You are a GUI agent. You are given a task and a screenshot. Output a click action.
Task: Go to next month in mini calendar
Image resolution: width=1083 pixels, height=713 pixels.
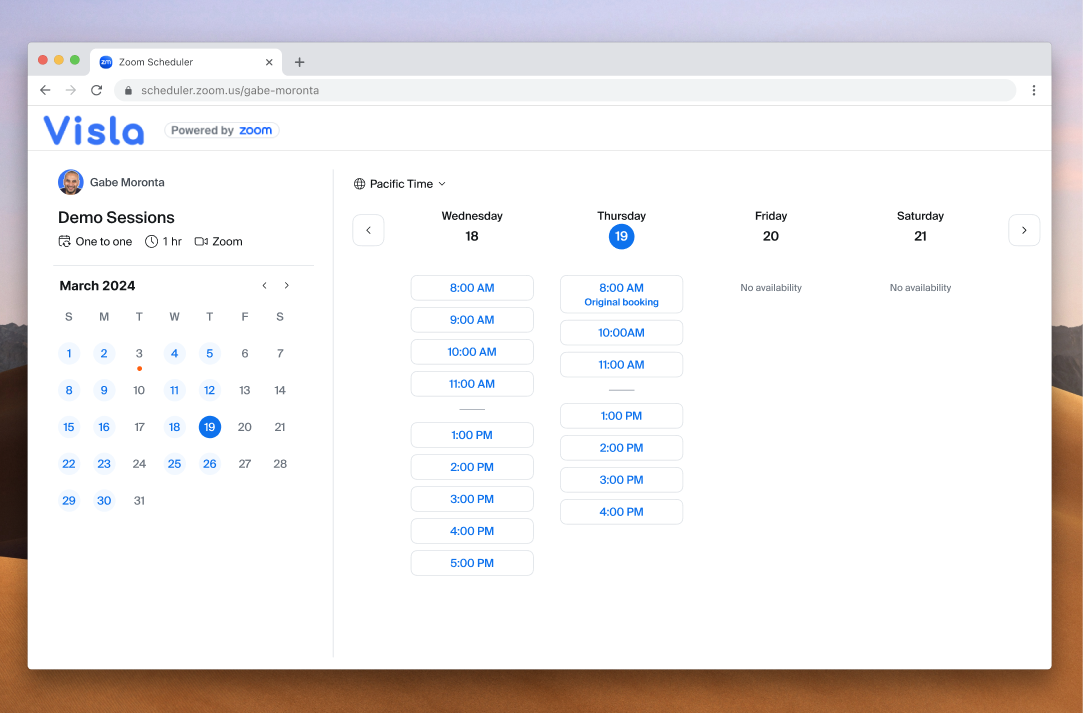[x=287, y=285]
